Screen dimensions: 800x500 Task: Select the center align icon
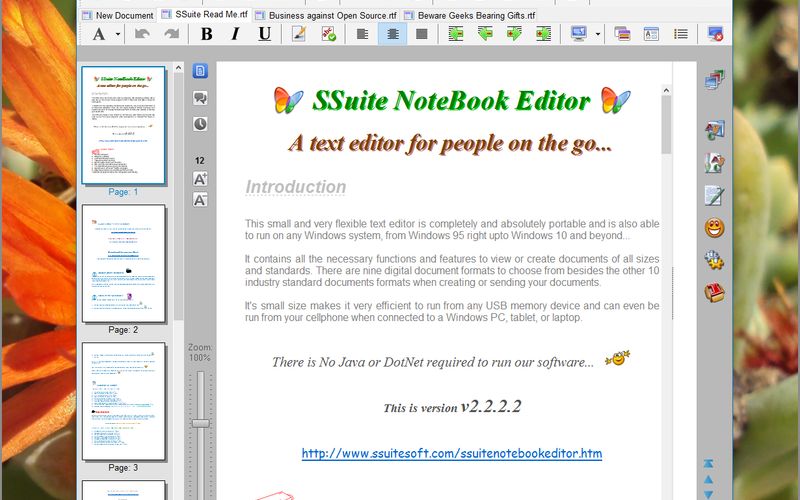point(391,34)
